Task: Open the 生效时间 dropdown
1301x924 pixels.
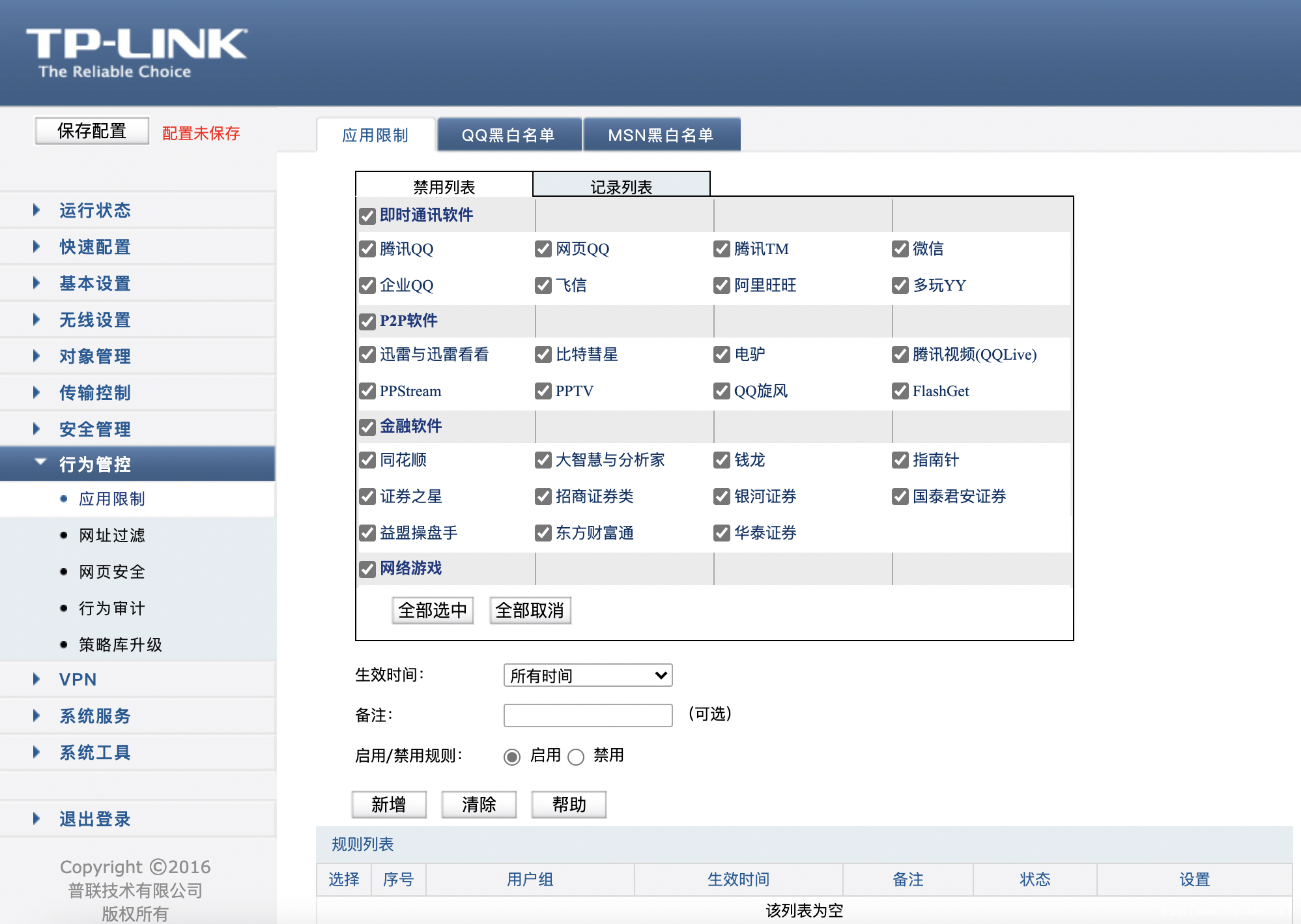Action: point(588,675)
